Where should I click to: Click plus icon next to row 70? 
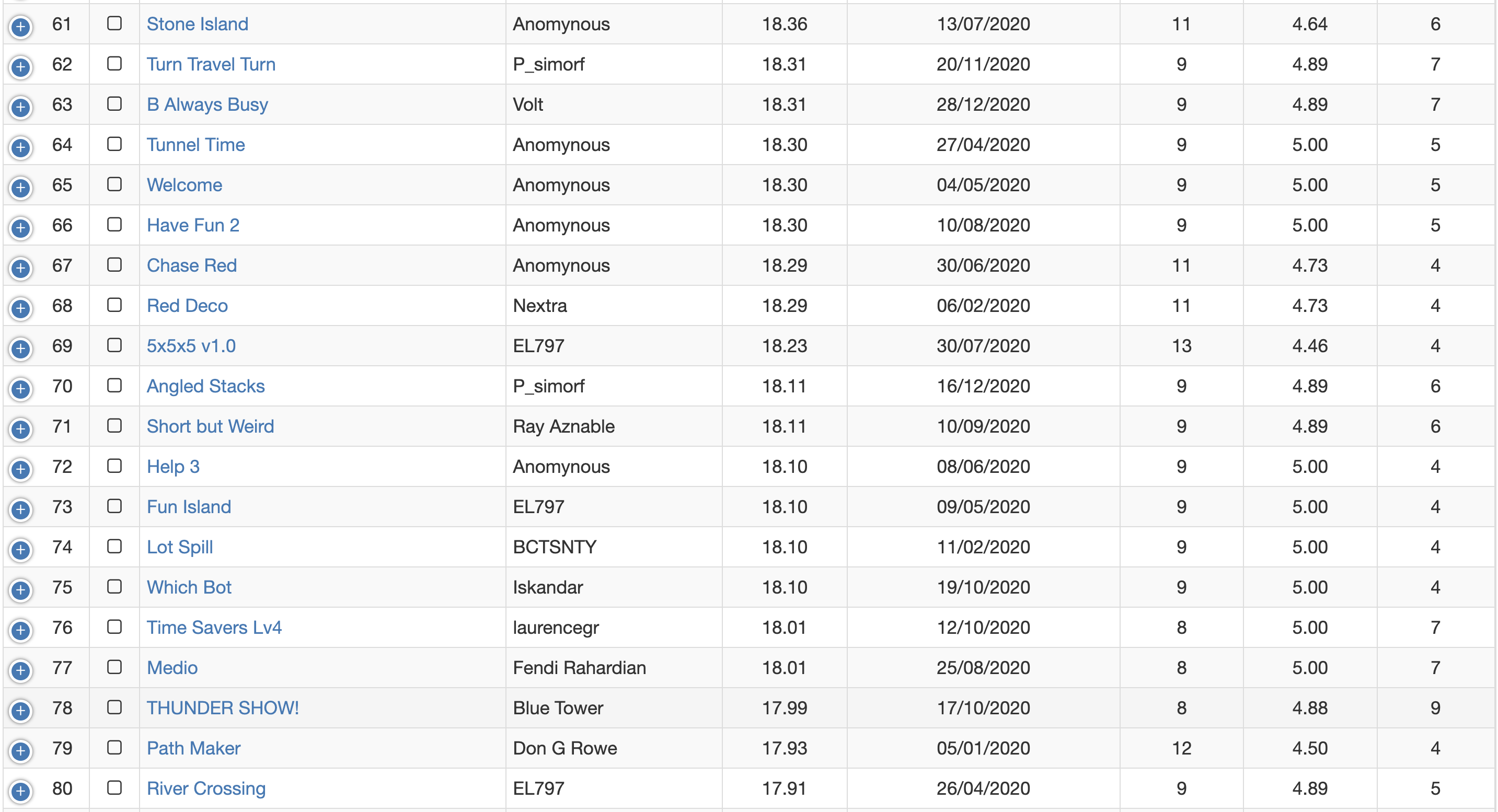click(x=20, y=389)
